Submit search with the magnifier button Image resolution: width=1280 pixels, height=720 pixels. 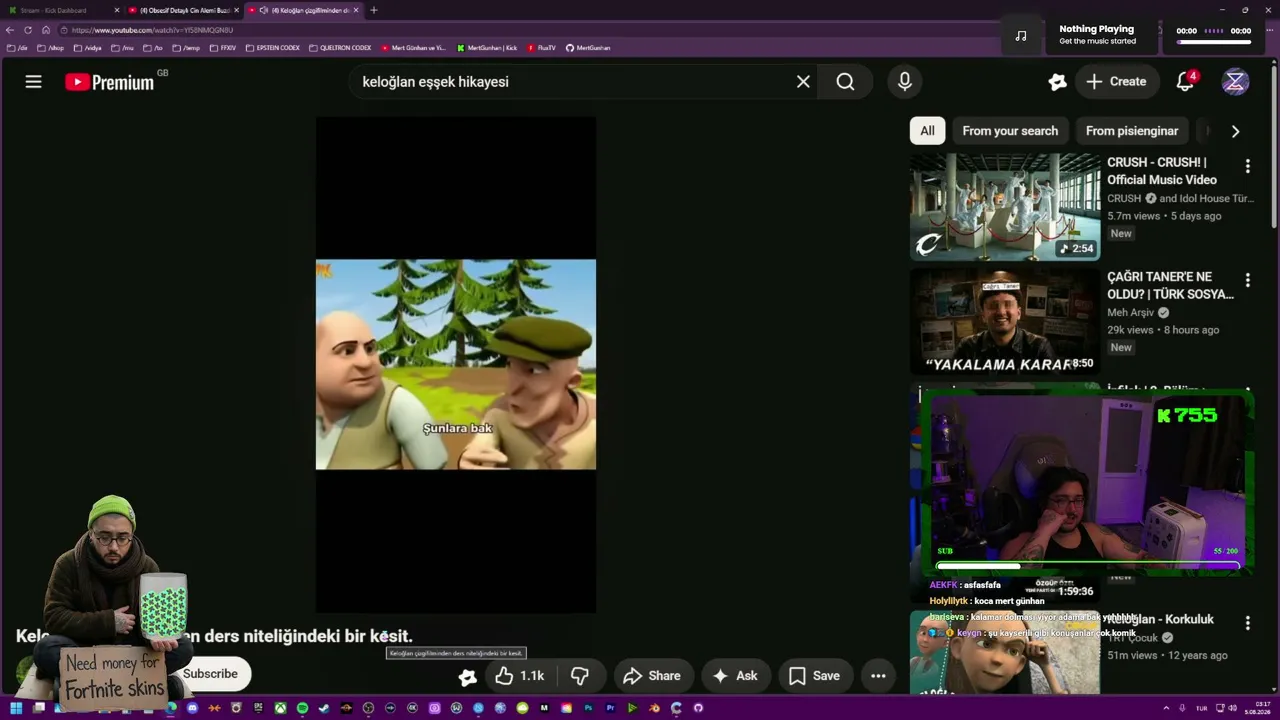pyautogui.click(x=846, y=82)
